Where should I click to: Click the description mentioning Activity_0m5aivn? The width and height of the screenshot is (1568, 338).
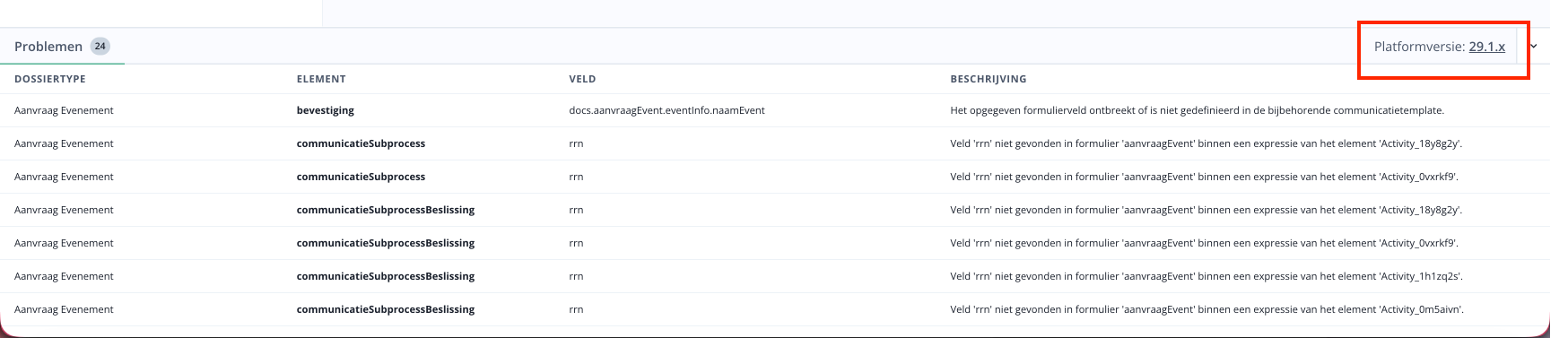click(x=1206, y=309)
